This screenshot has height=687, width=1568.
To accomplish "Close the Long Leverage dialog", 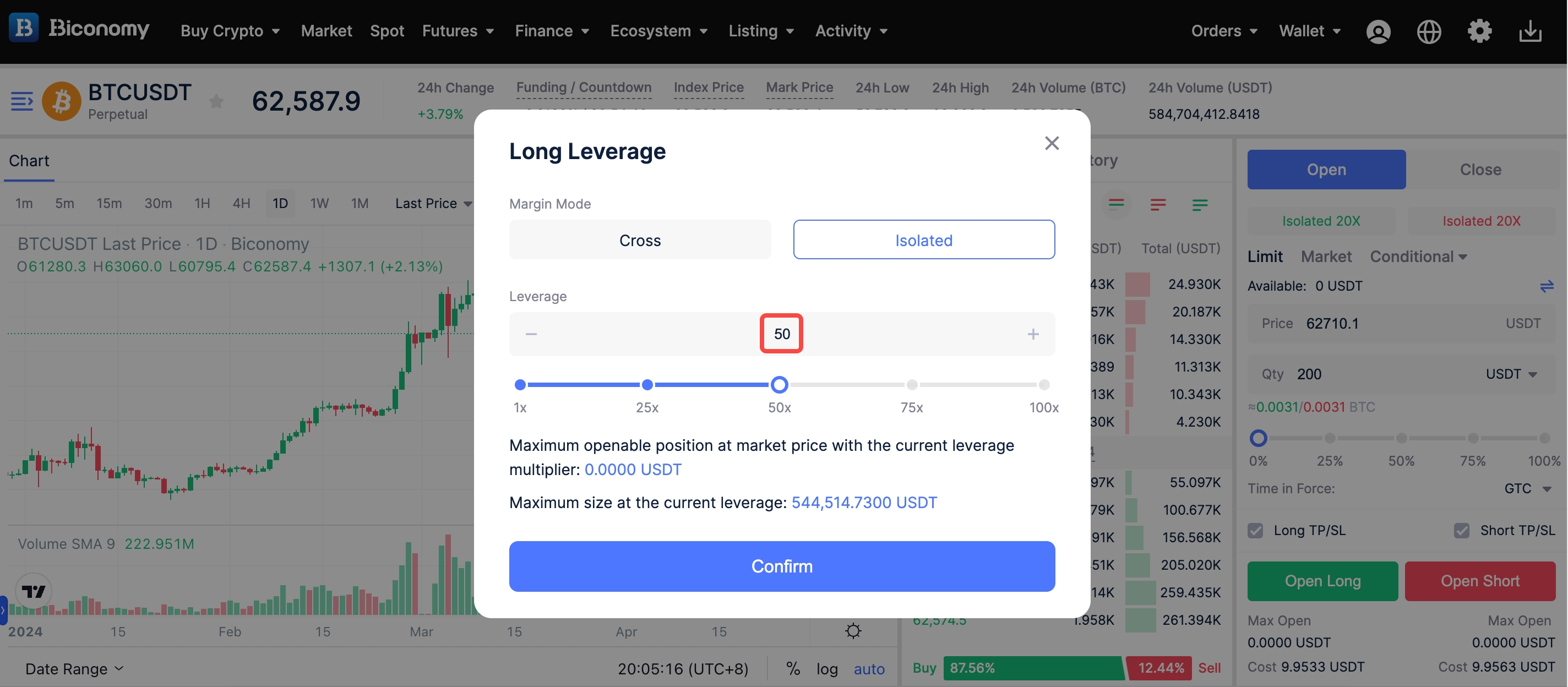I will [1051, 143].
